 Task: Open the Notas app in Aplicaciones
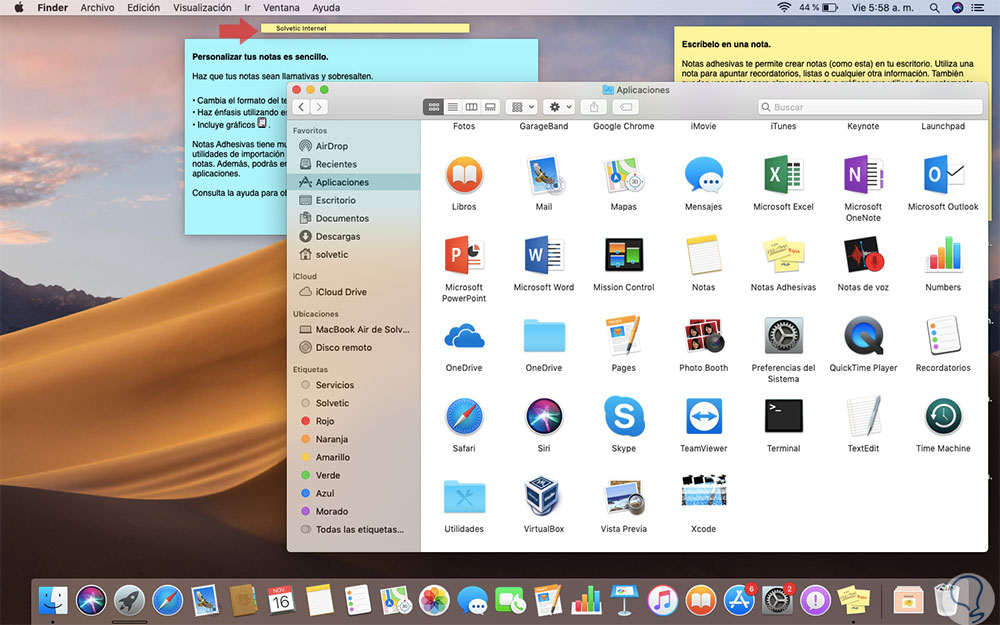pos(703,255)
